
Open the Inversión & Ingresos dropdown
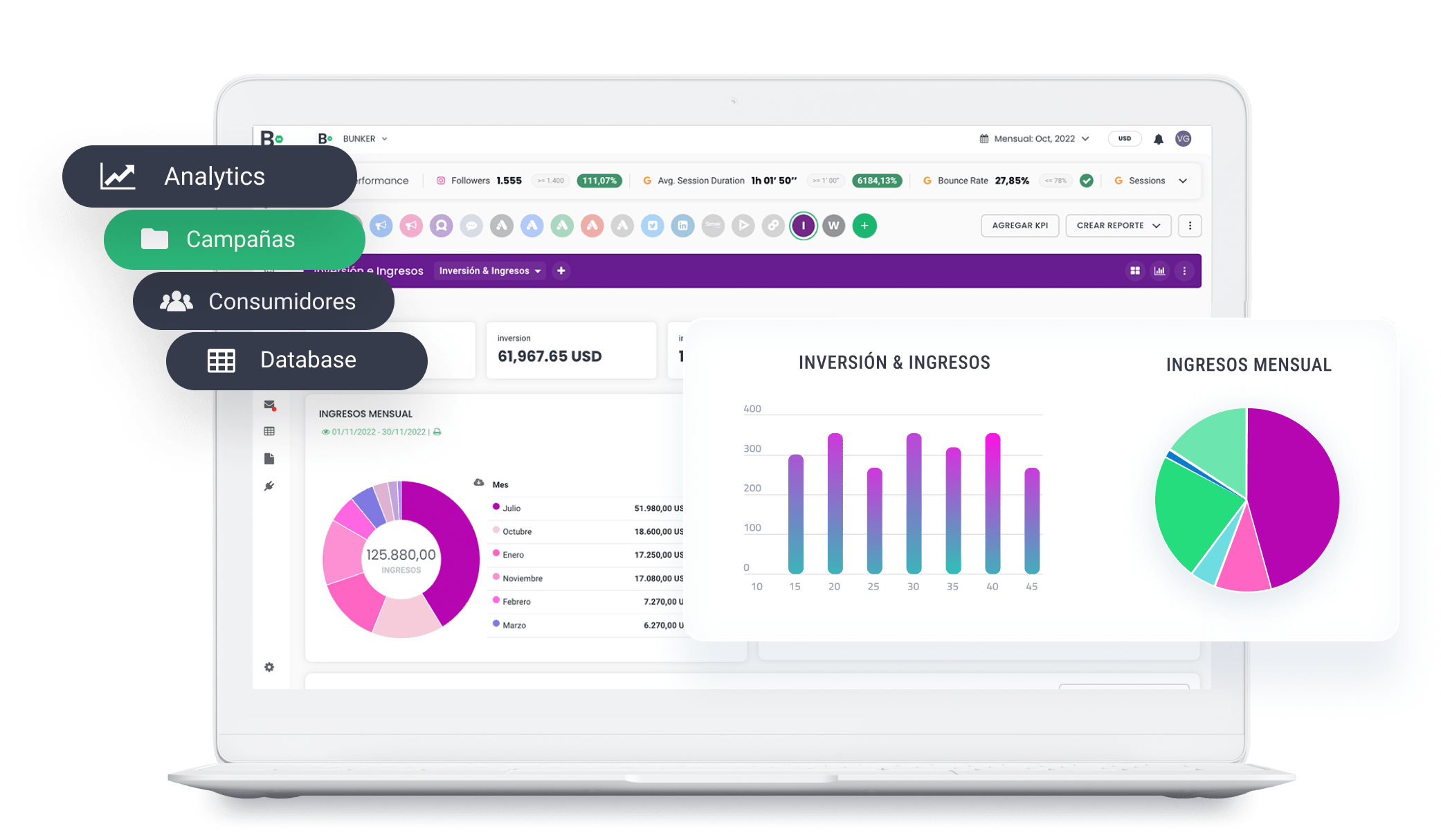490,271
